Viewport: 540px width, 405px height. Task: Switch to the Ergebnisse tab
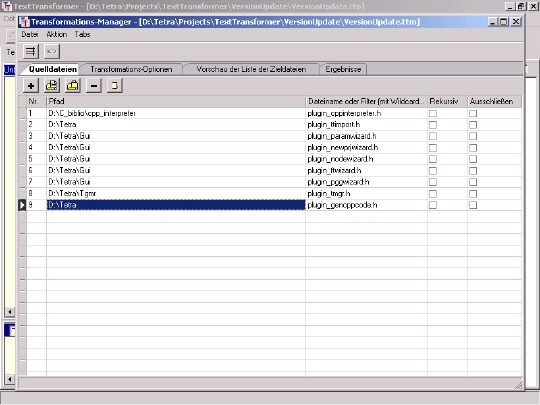pyautogui.click(x=343, y=69)
